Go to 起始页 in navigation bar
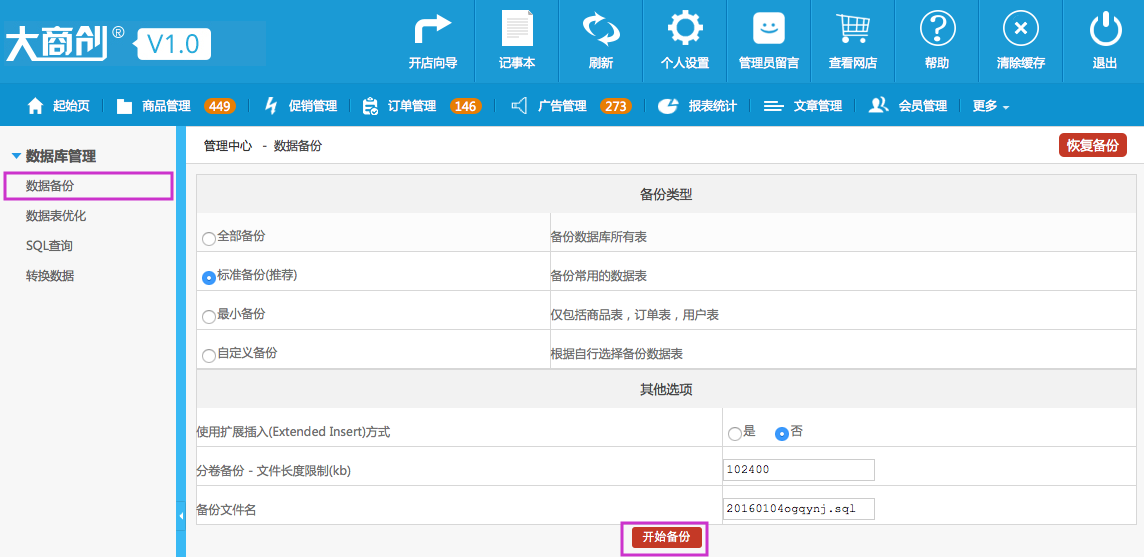Viewport: 1144px width, 557px height. point(71,107)
